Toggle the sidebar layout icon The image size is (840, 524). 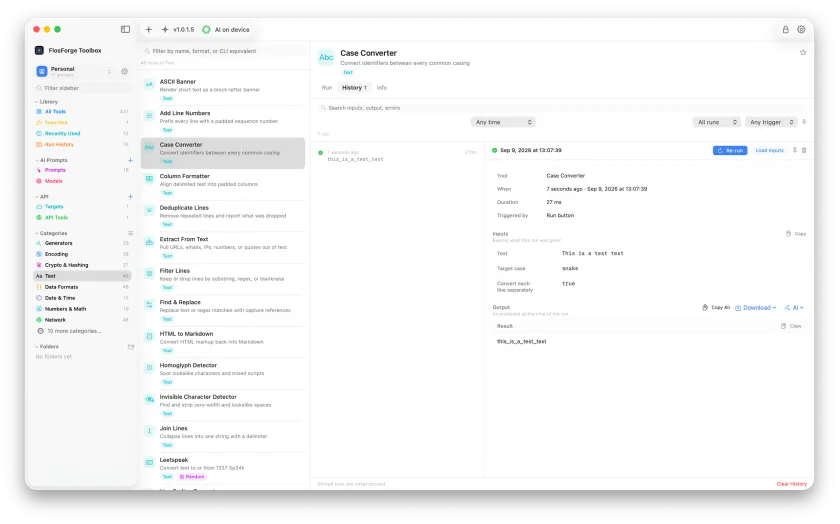click(x=125, y=29)
